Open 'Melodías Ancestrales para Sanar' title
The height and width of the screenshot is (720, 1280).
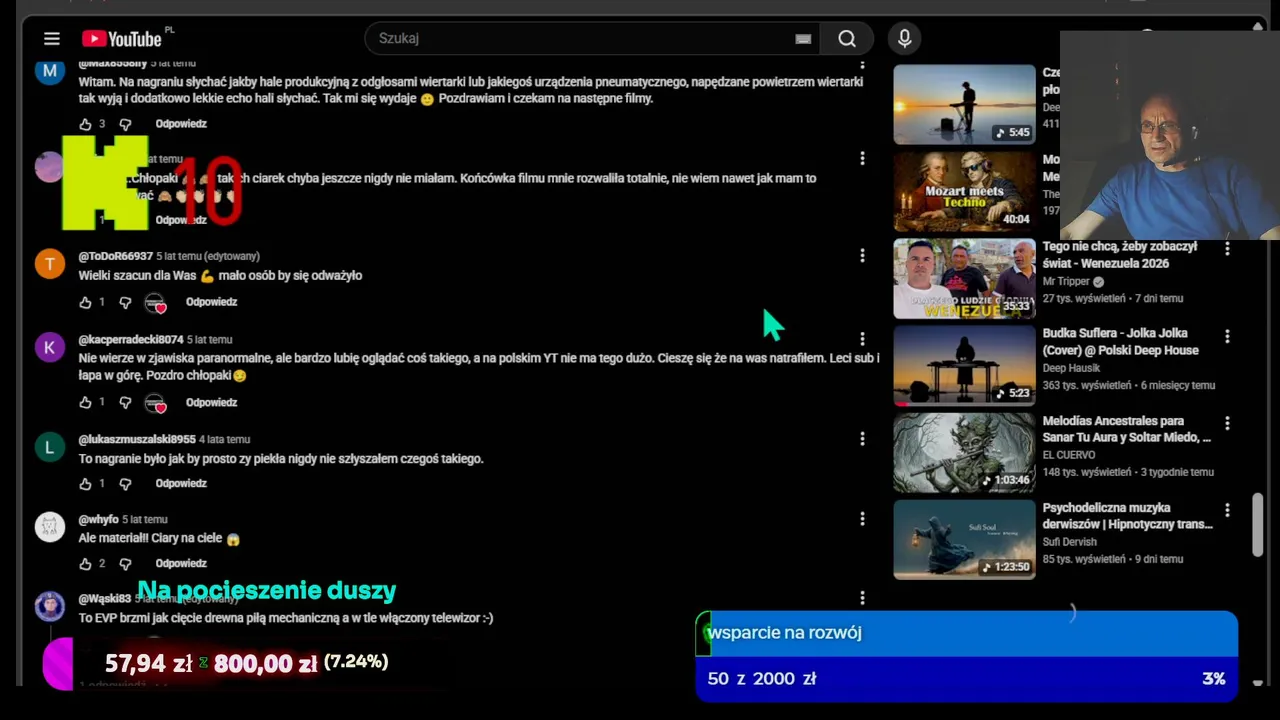pyautogui.click(x=1127, y=429)
